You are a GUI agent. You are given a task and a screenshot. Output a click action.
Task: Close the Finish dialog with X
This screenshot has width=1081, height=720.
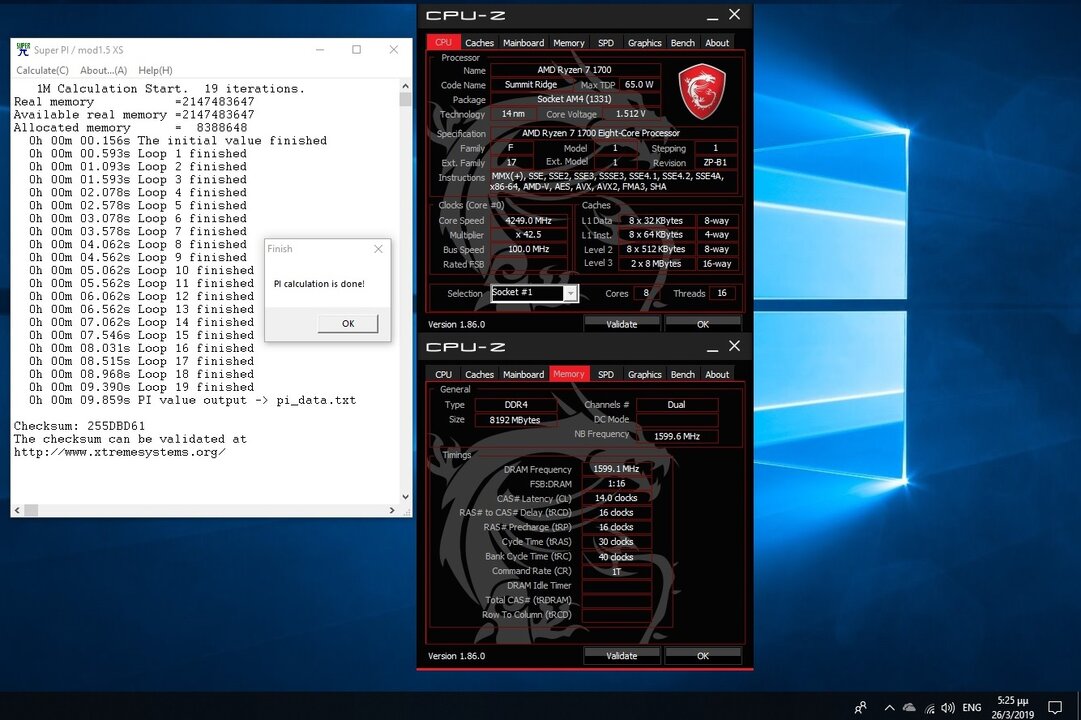(378, 249)
